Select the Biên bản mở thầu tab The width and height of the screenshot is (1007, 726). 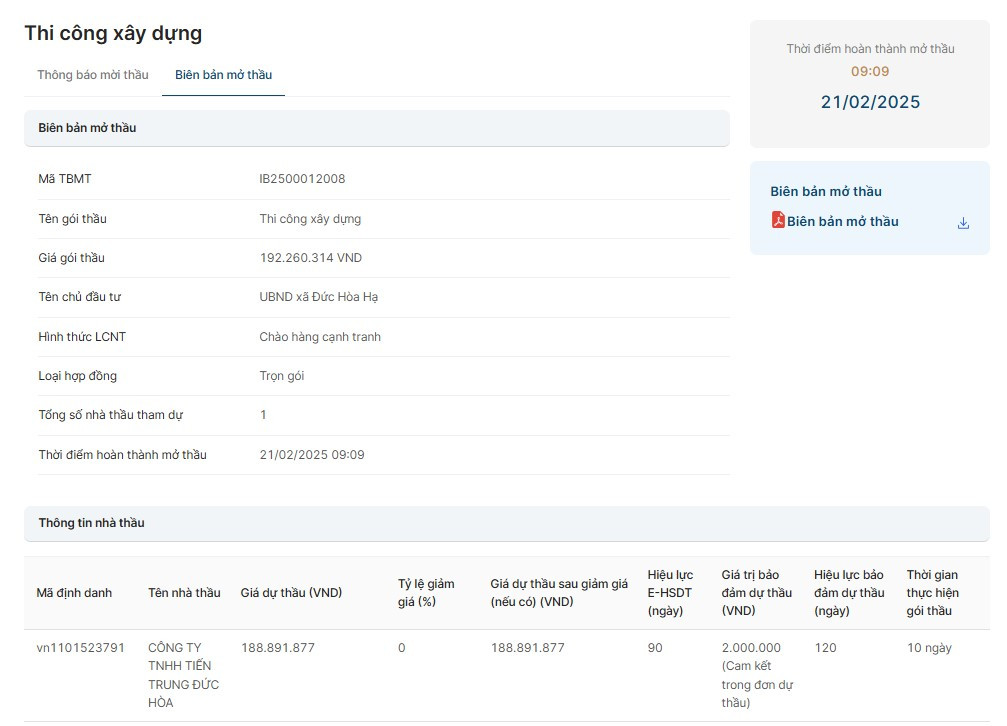[x=223, y=75]
